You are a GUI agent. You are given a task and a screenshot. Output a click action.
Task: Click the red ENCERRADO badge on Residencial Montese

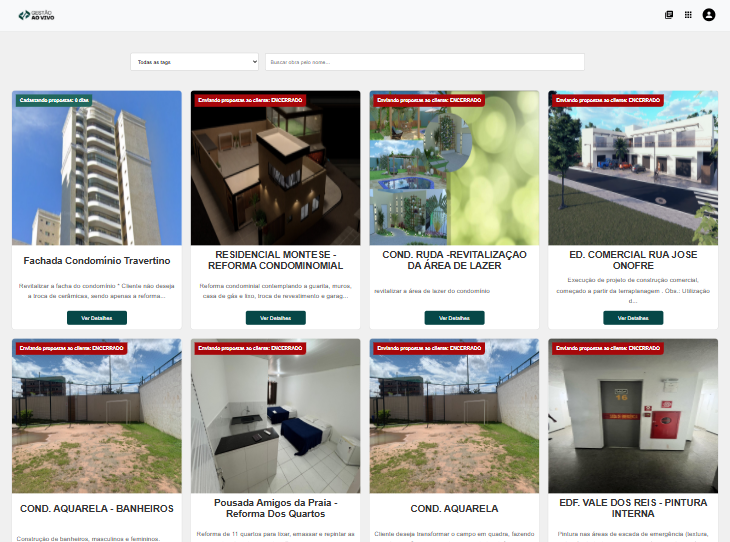[250, 100]
